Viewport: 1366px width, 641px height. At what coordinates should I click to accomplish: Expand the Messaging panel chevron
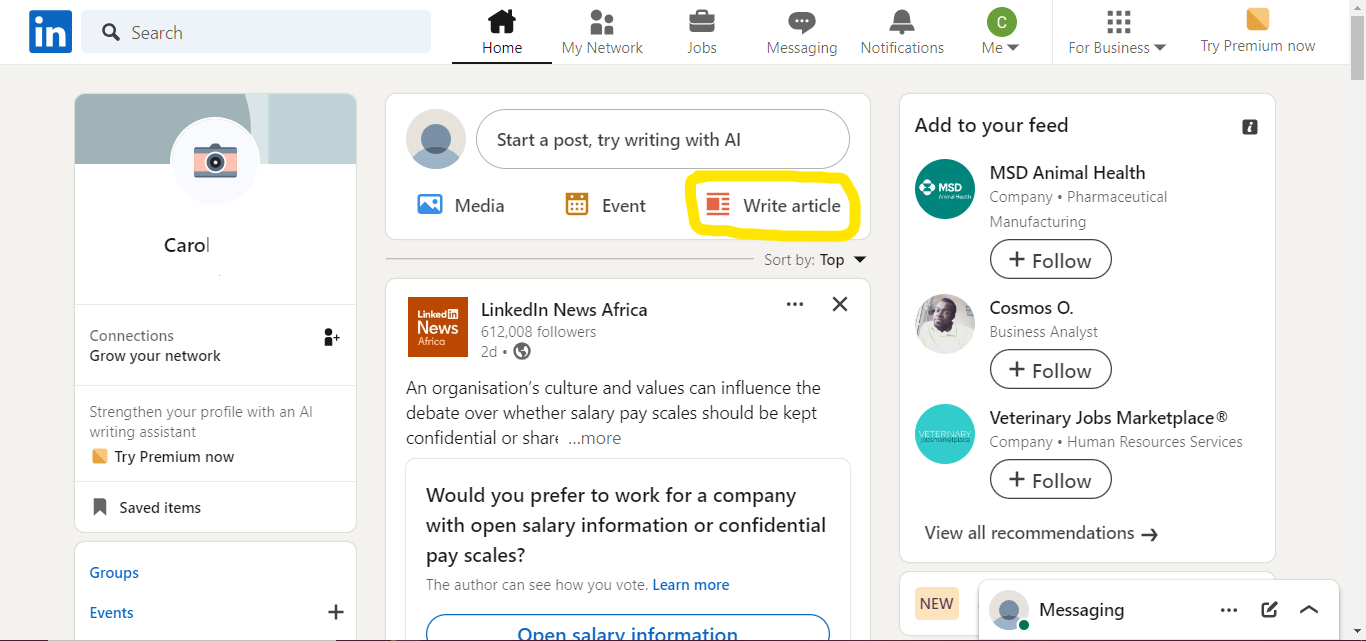pos(1309,609)
